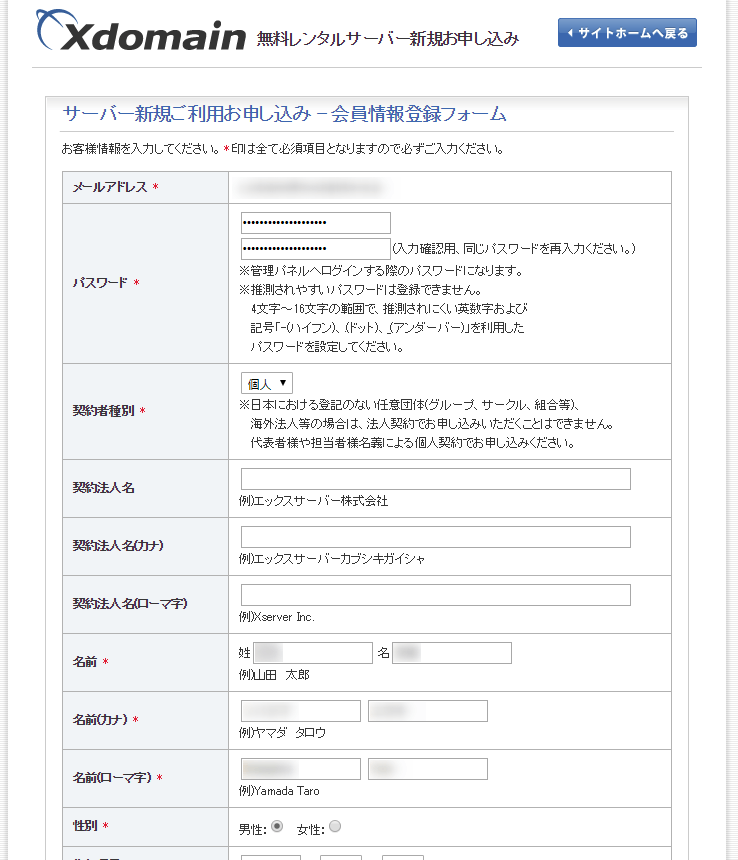Viewport: 738px width, 860px height.
Task: Select the 女性 radio button
Action: point(335,826)
